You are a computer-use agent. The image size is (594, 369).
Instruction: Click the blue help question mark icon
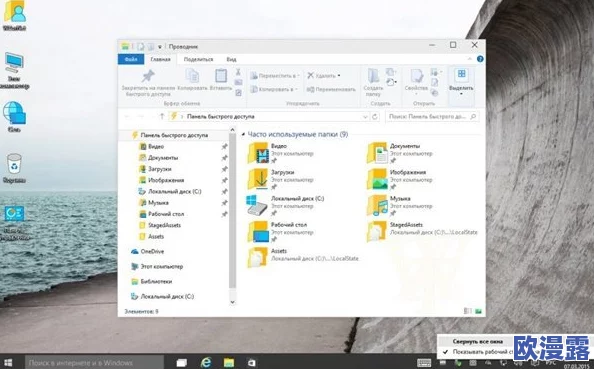(x=480, y=59)
